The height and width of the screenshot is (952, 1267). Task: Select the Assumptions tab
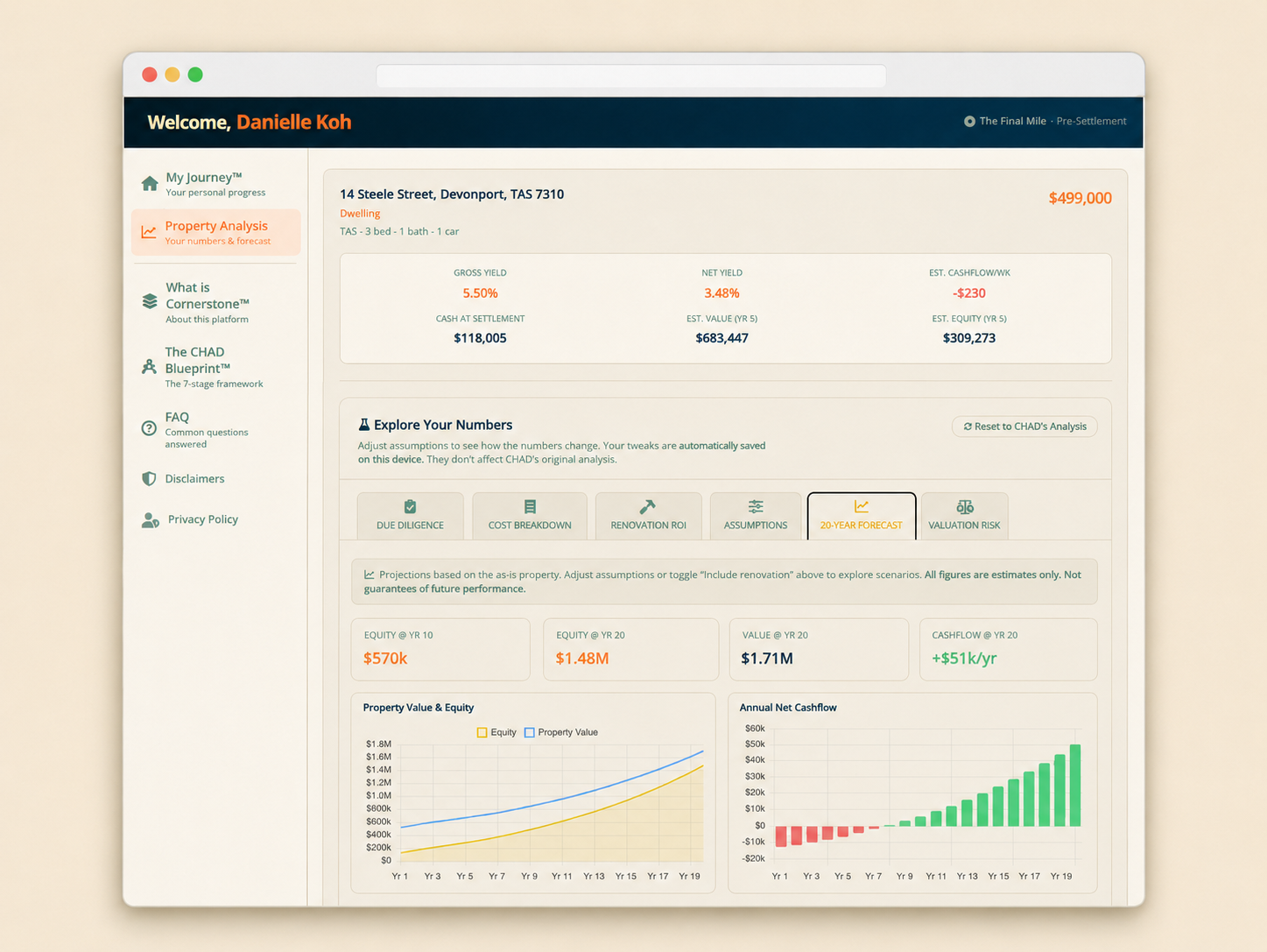tap(756, 516)
